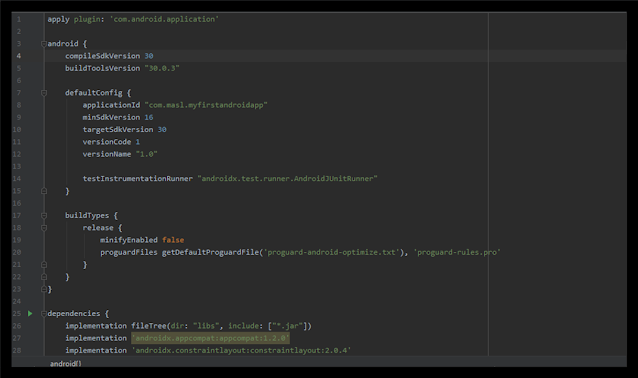Image resolution: width=638 pixels, height=378 pixels.
Task: Click the "30.0.3" version string
Action: click(x=162, y=68)
